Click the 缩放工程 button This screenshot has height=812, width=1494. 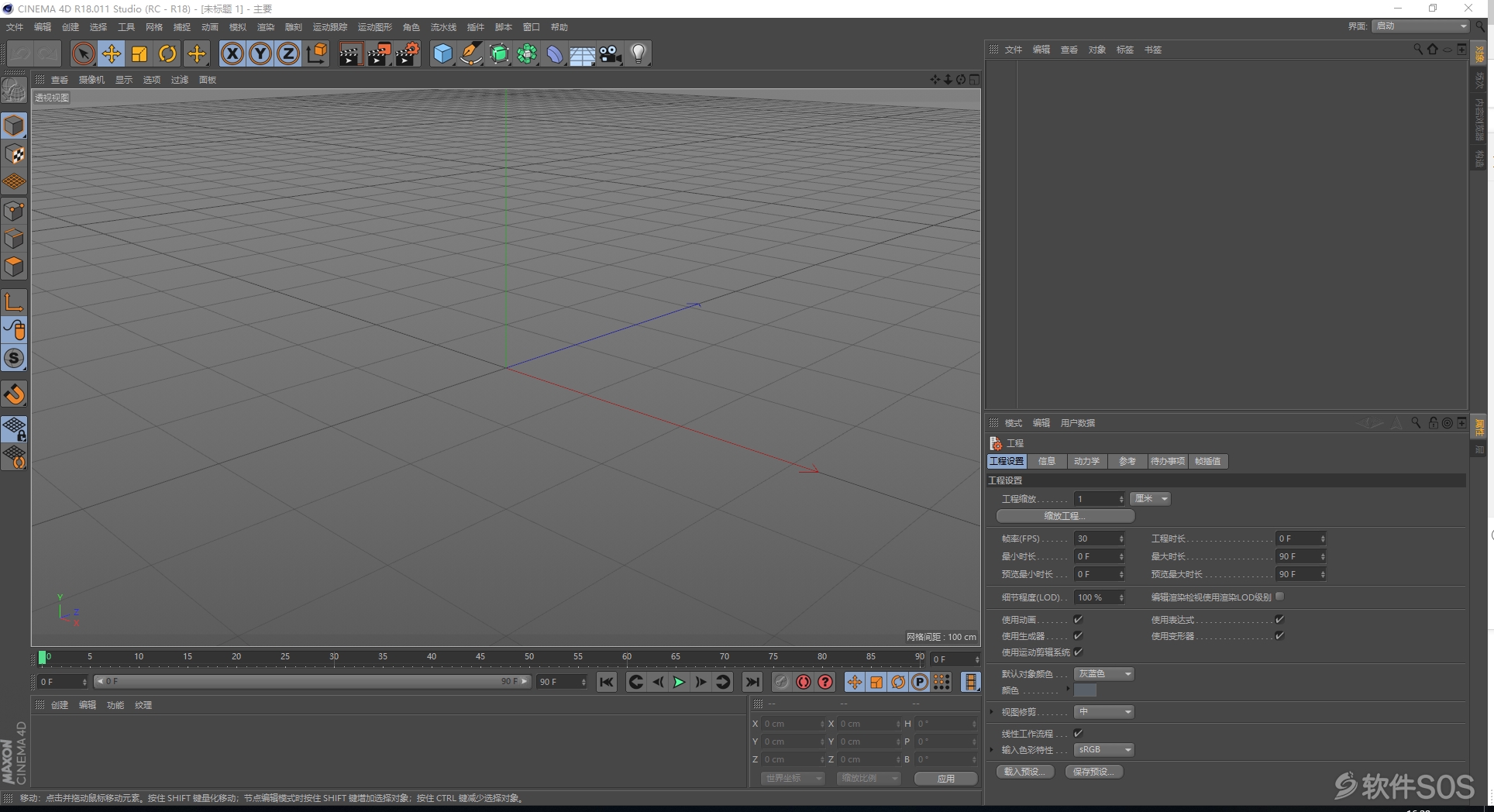point(1065,516)
